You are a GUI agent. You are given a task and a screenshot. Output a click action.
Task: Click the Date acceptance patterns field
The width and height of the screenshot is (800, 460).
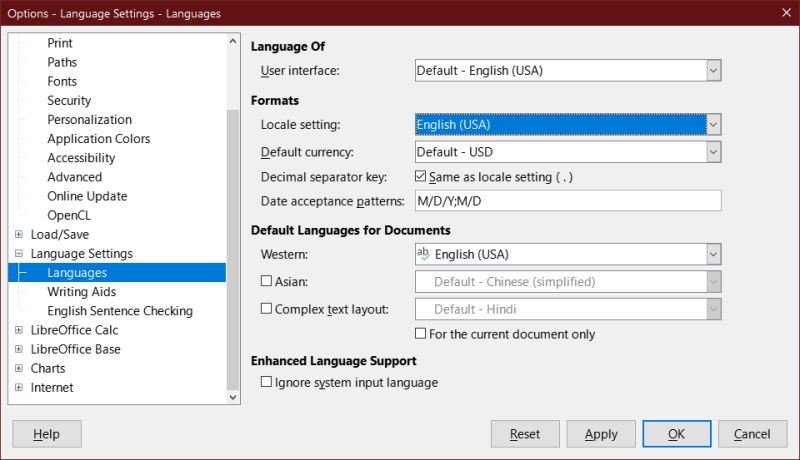[x=568, y=201]
